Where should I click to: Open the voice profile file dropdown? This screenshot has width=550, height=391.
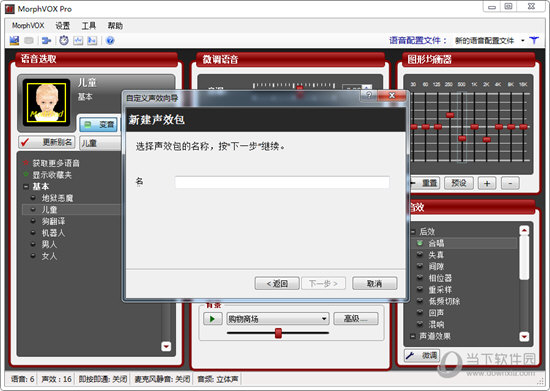(523, 41)
